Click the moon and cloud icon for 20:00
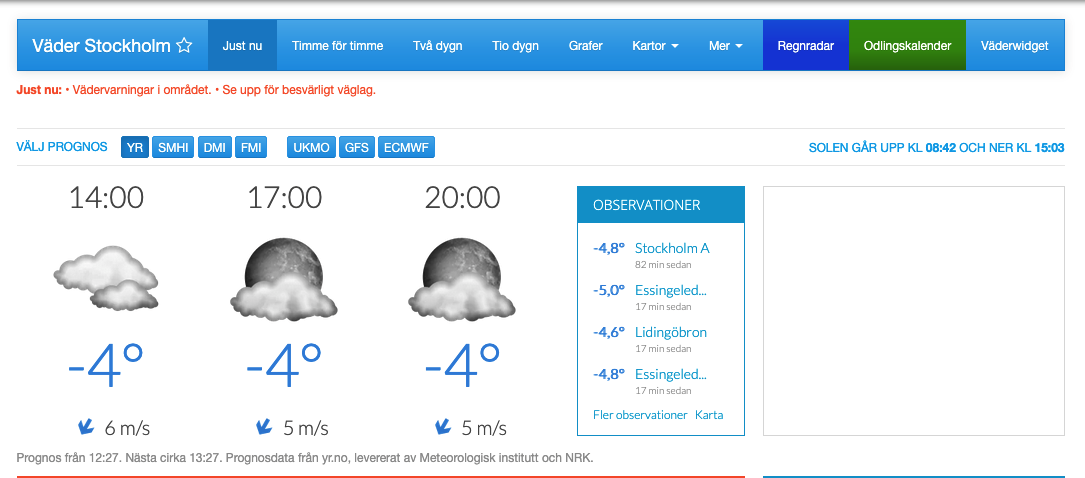 coord(462,279)
